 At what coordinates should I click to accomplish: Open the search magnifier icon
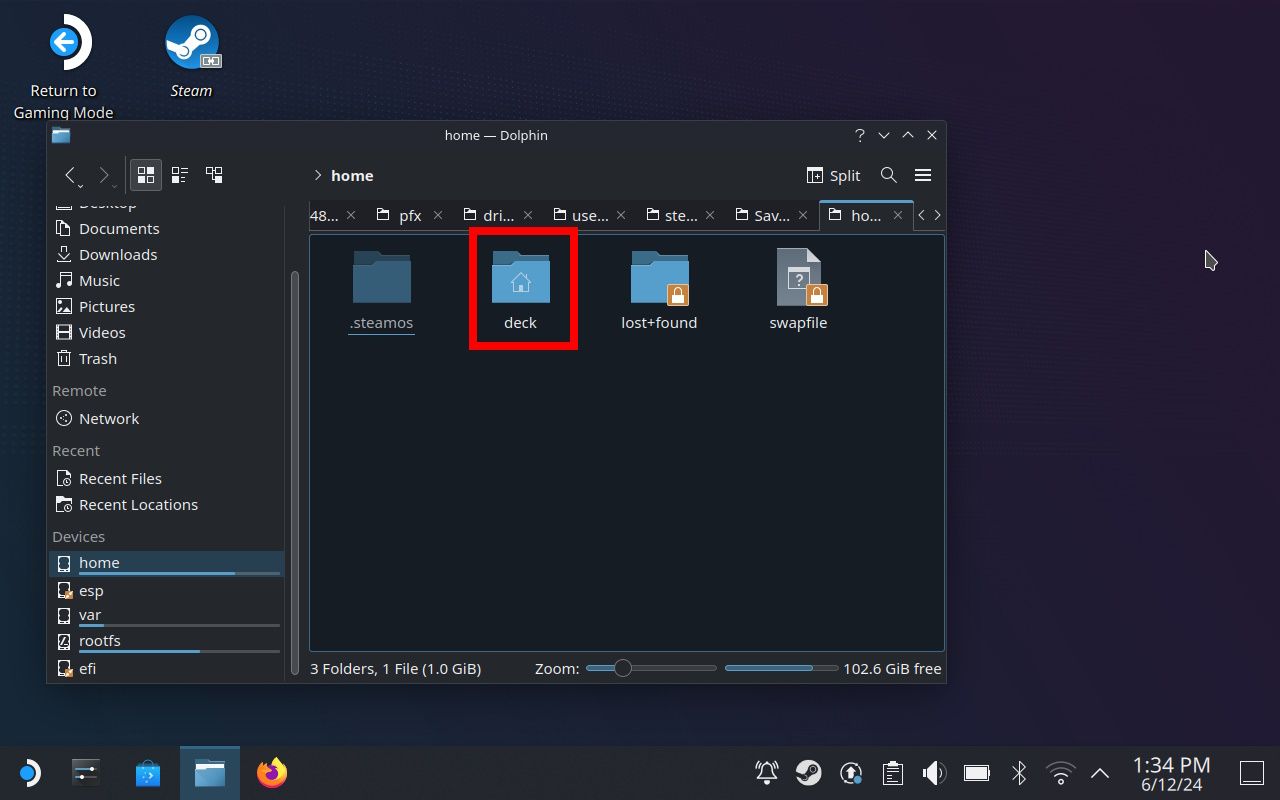click(888, 175)
